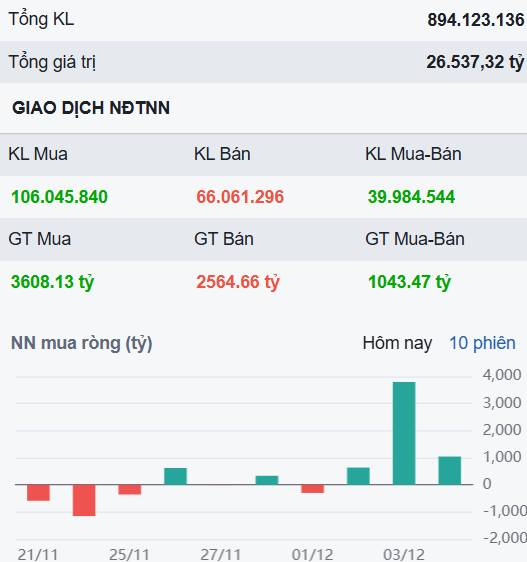Click the last green bar after 03/12

point(450,471)
